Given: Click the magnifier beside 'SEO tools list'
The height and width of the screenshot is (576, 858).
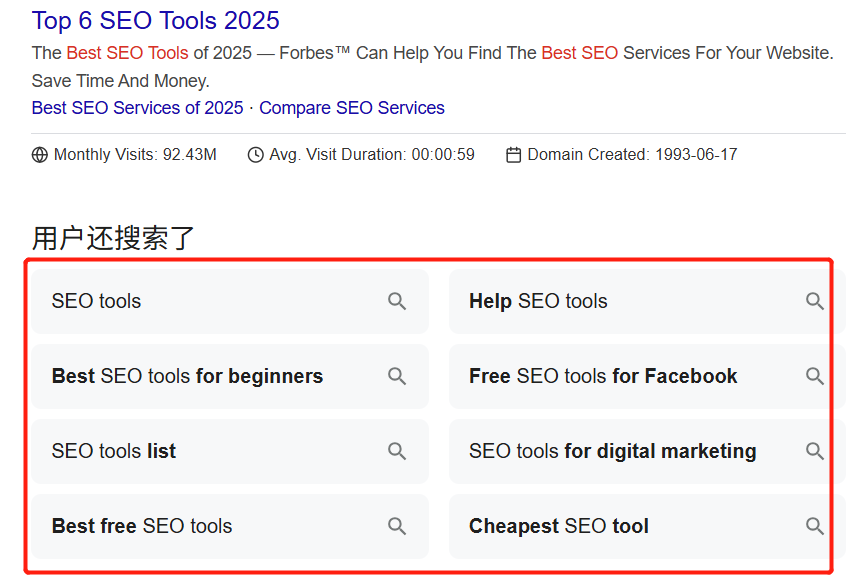Looking at the screenshot, I should point(397,451).
